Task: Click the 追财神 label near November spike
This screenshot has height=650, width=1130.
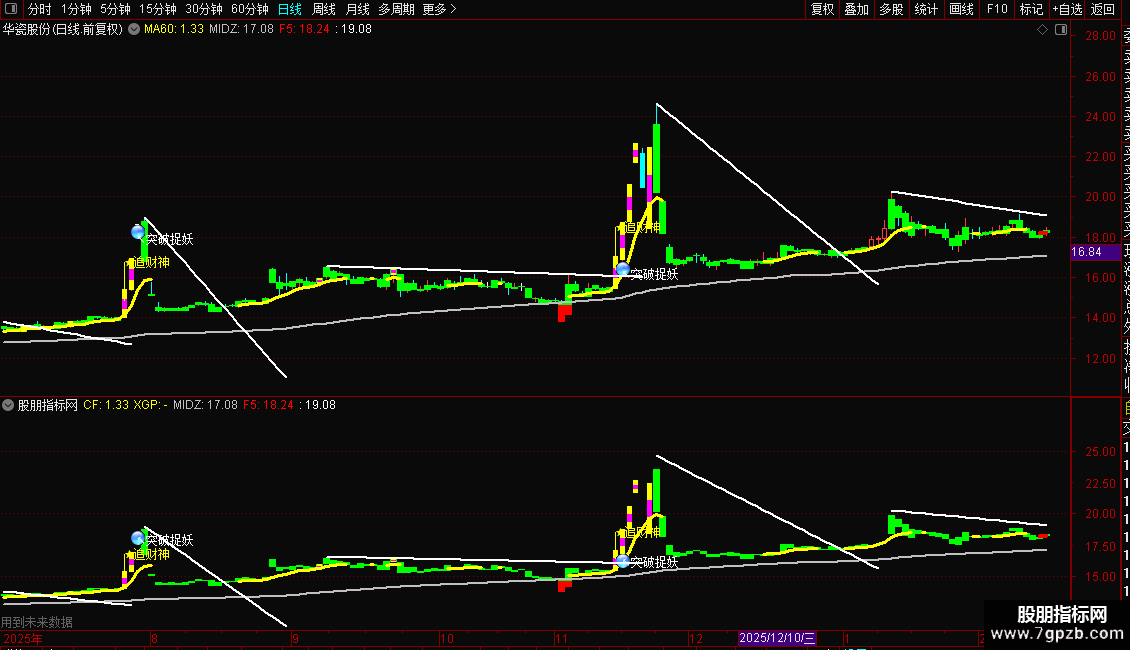Action: click(641, 228)
